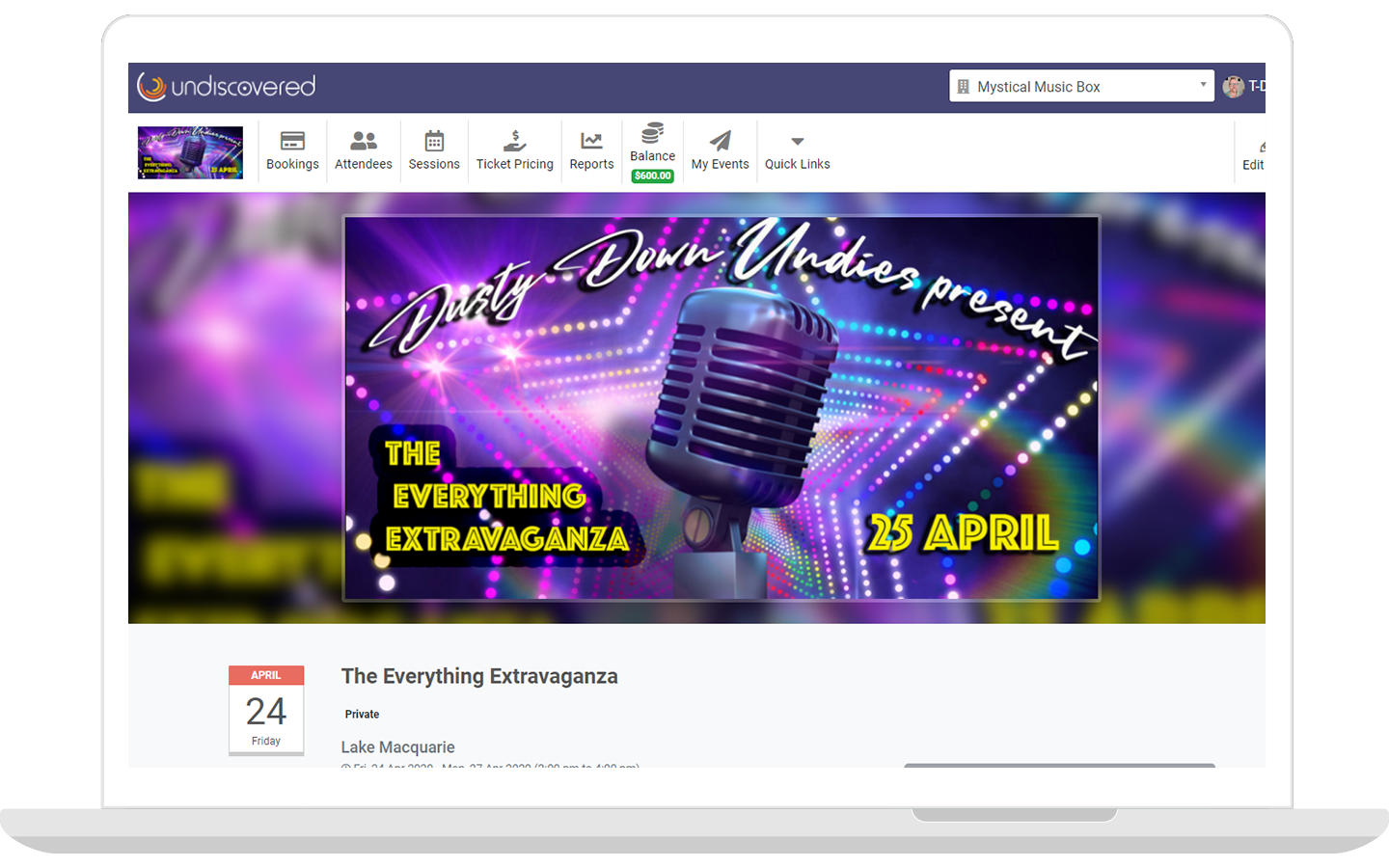Click the Balance coins icon
Screen dimensions: 1389x868
click(653, 132)
